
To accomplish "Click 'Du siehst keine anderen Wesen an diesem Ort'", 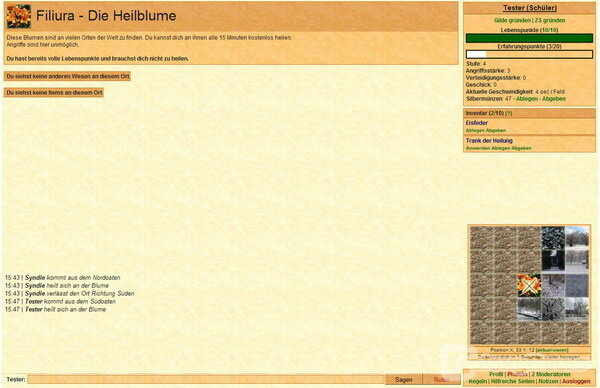I will coord(67,76).
